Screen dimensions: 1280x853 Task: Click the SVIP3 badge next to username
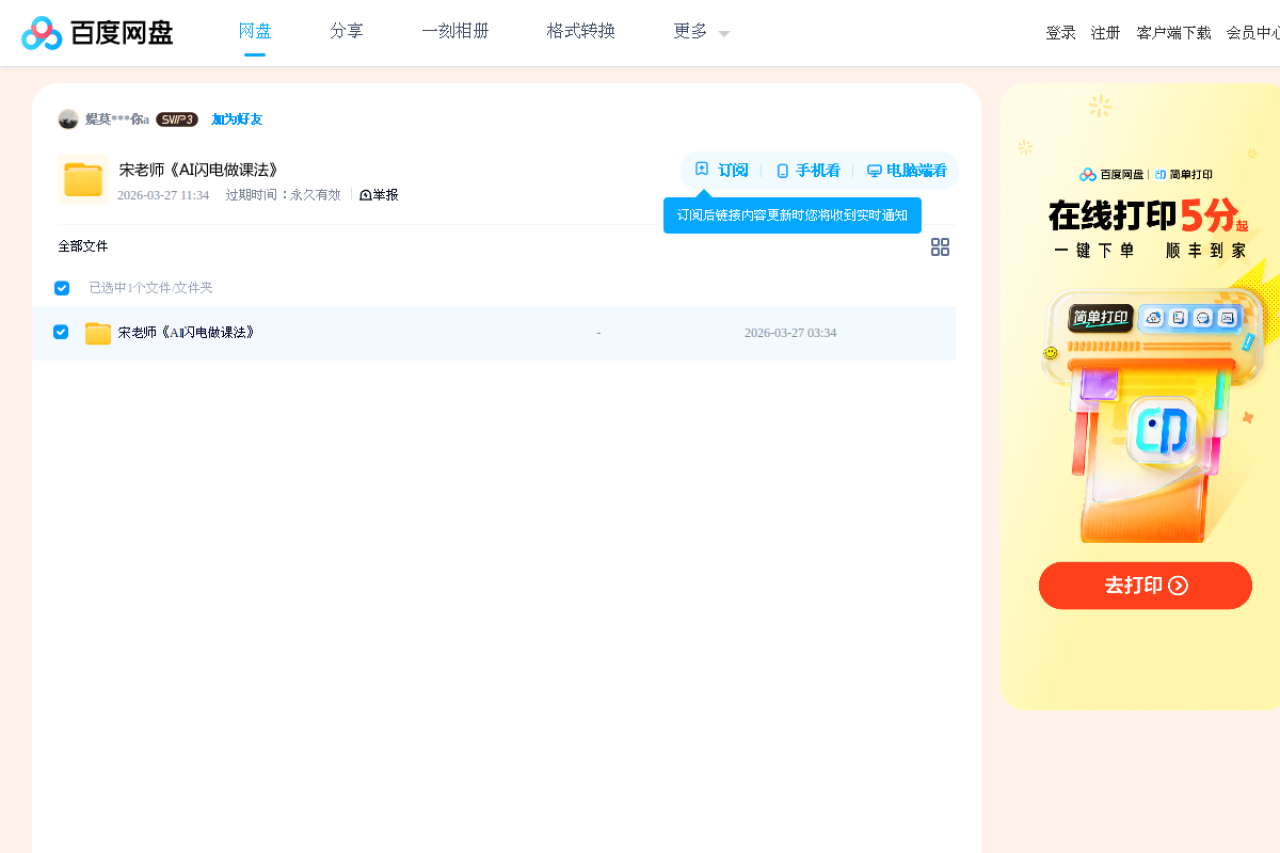pyautogui.click(x=176, y=119)
